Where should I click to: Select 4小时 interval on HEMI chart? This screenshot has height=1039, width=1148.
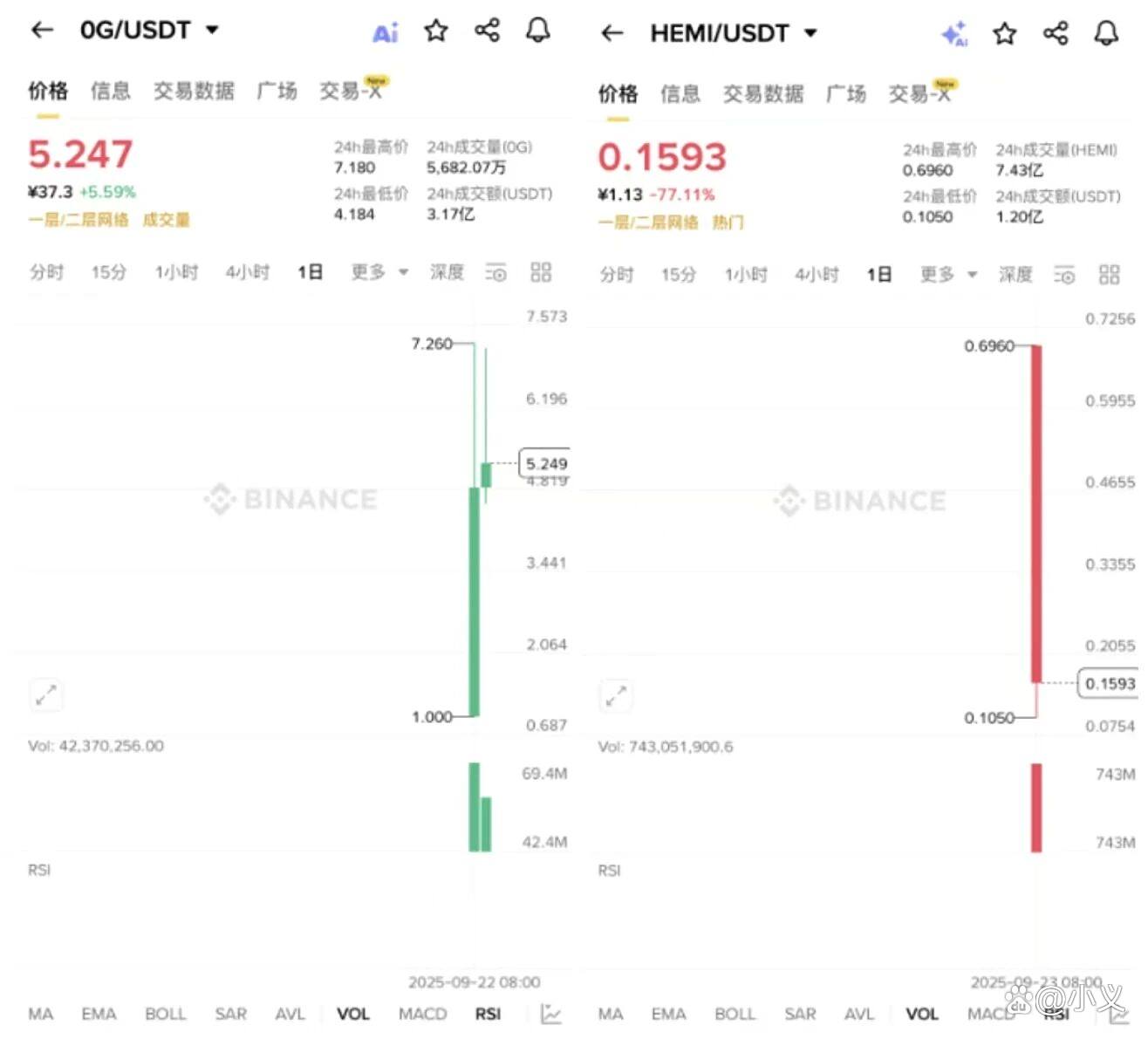pyautogui.click(x=817, y=275)
